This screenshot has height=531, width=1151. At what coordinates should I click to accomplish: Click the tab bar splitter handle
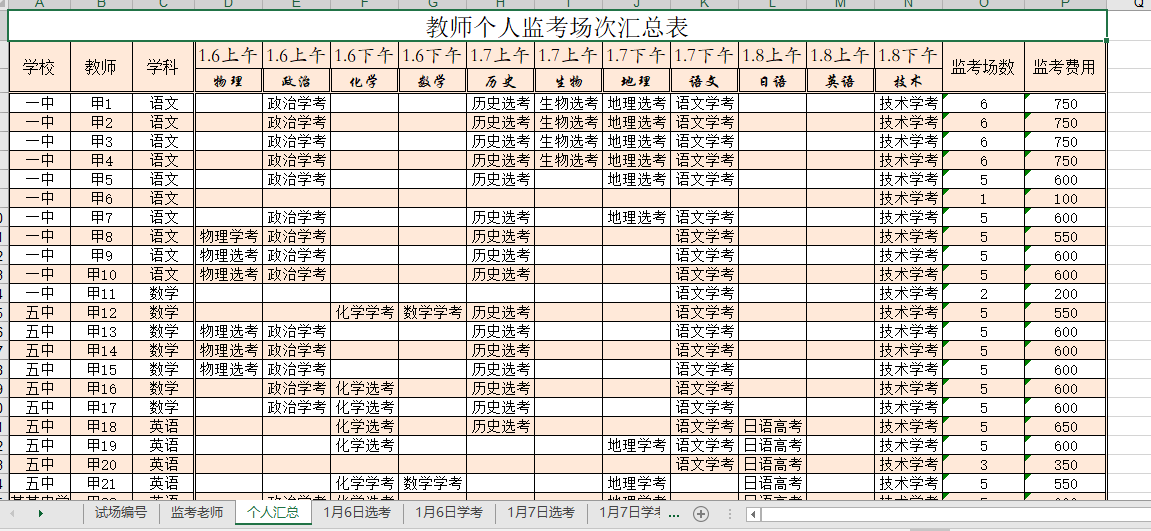click(730, 513)
